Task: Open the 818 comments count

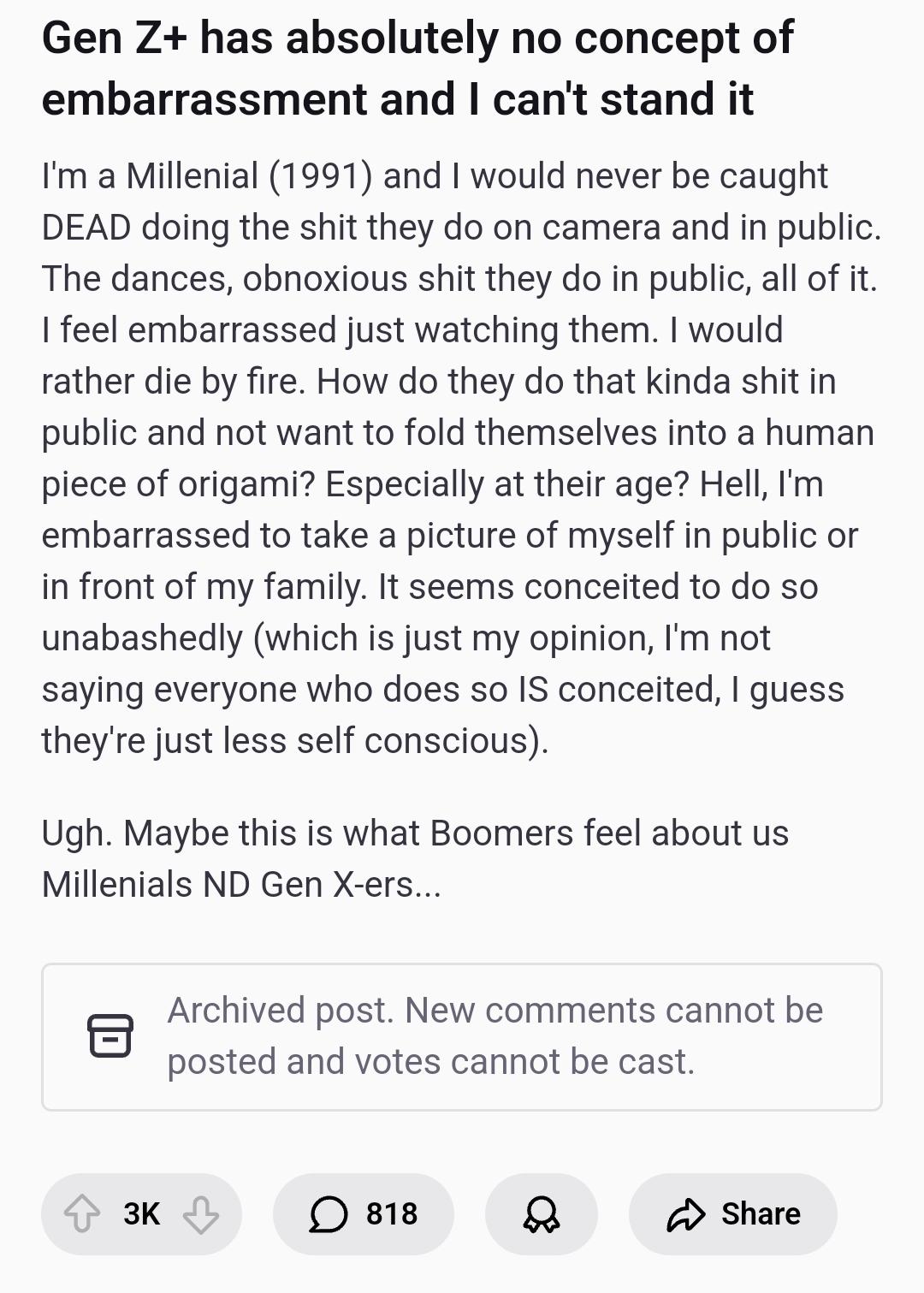Action: coord(392,1213)
